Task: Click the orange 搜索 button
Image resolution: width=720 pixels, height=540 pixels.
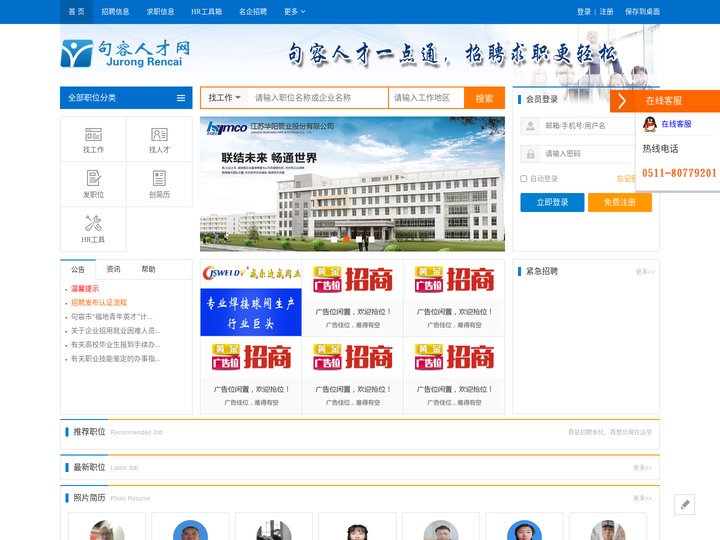Action: click(x=484, y=98)
